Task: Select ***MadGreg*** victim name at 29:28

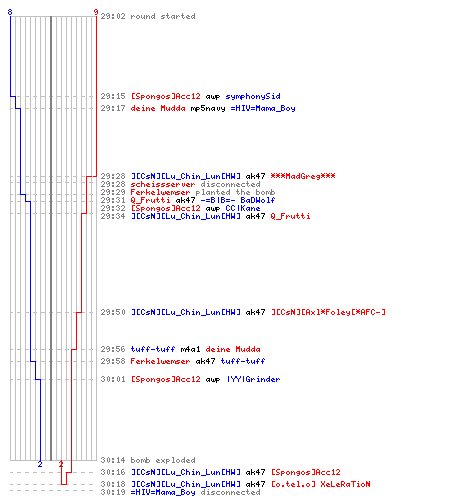Action: (303, 176)
